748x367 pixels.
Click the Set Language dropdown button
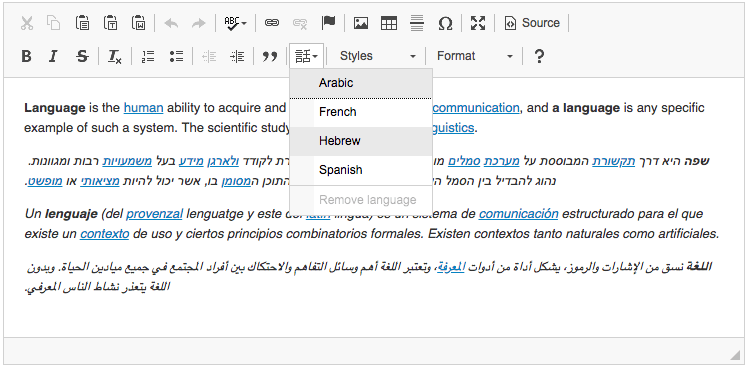point(307,56)
